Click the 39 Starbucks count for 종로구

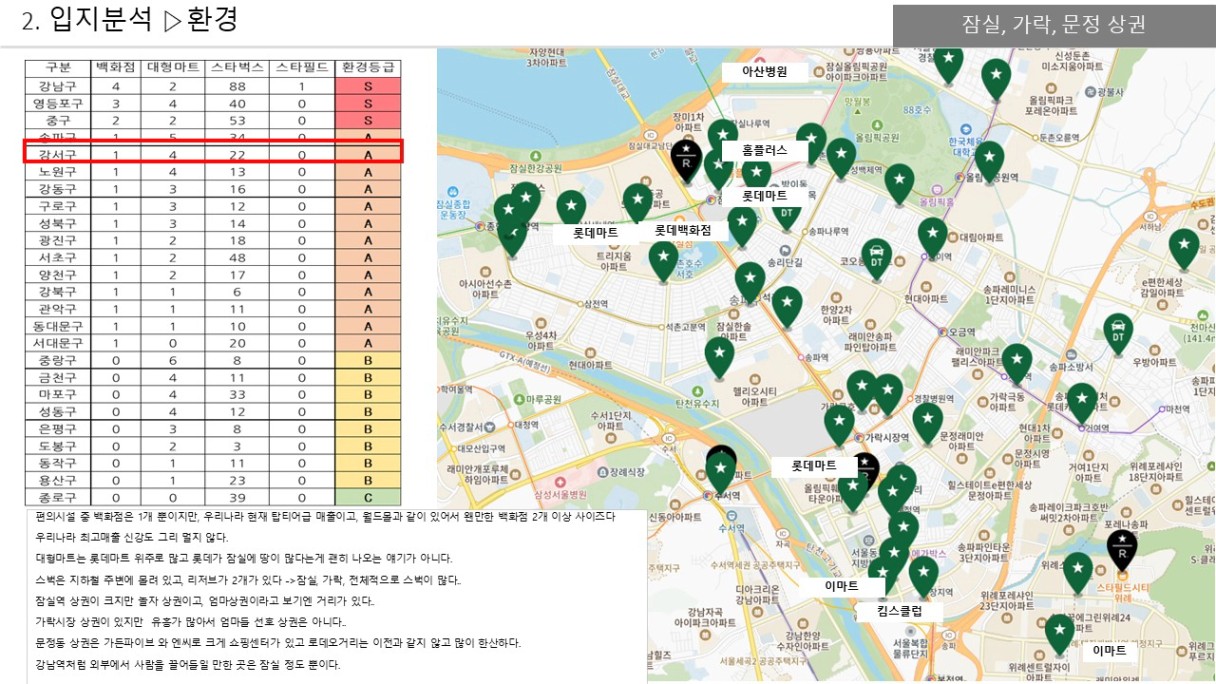click(x=237, y=497)
